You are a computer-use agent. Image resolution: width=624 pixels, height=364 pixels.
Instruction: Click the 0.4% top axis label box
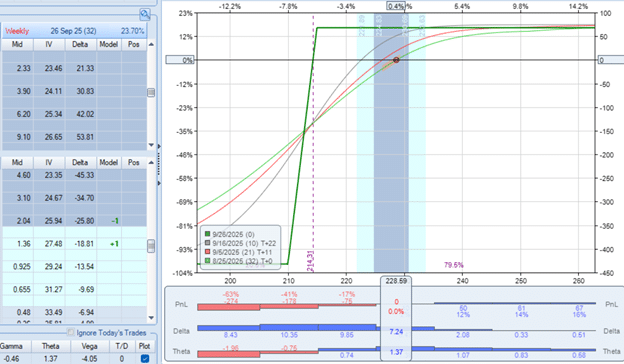(396, 6)
